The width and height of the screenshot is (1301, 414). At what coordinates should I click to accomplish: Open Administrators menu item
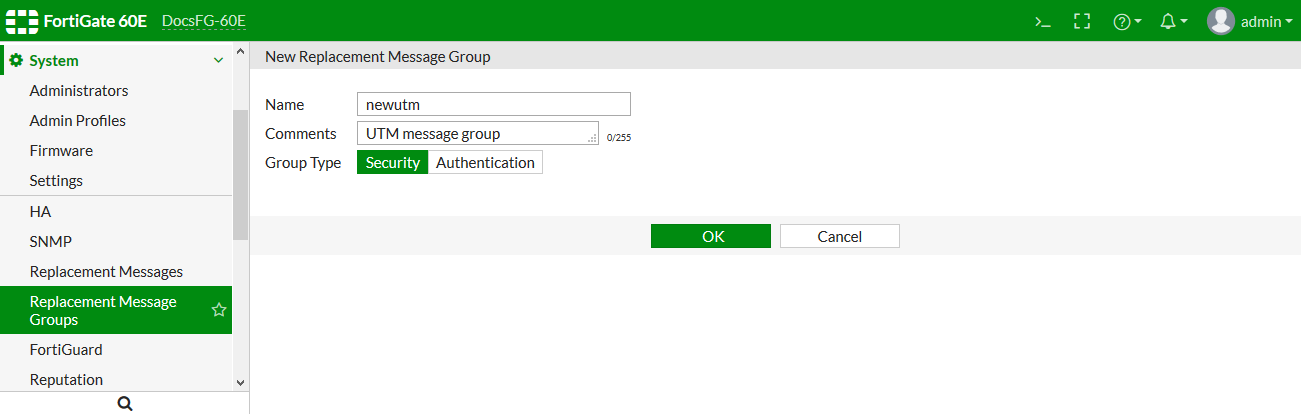click(x=79, y=91)
